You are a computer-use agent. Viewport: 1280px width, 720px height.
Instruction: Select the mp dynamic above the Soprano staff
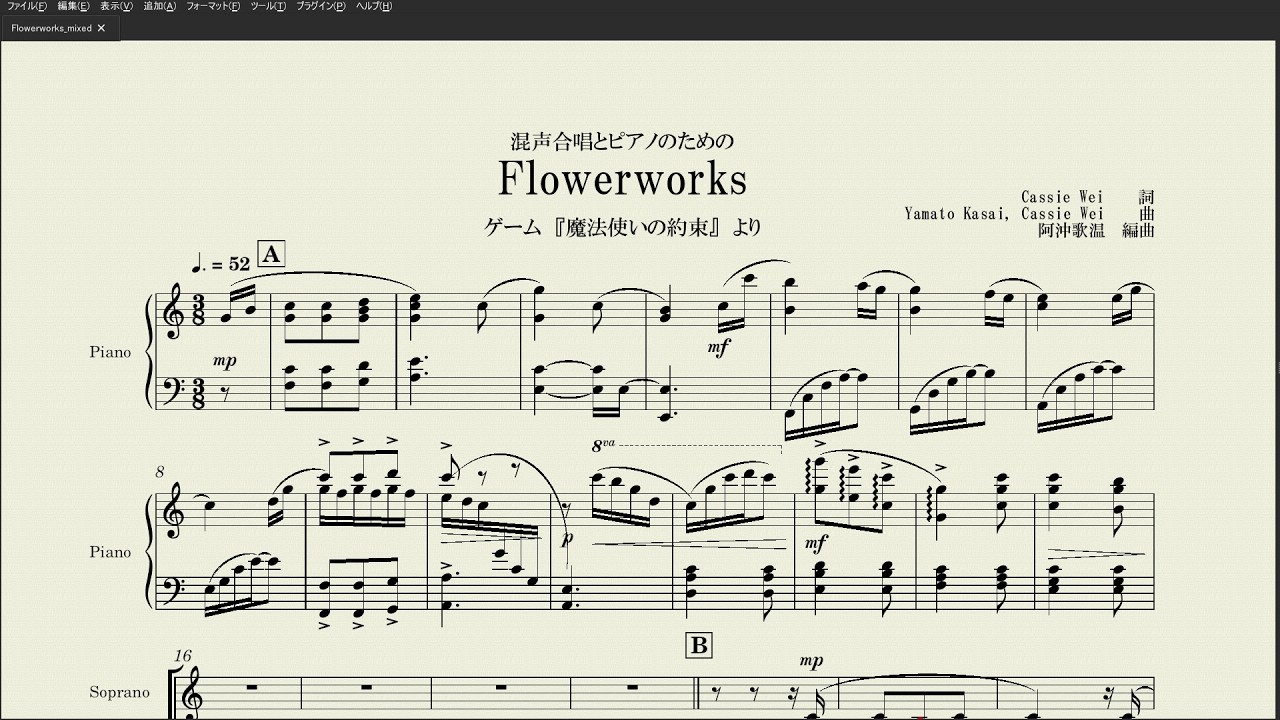click(810, 661)
